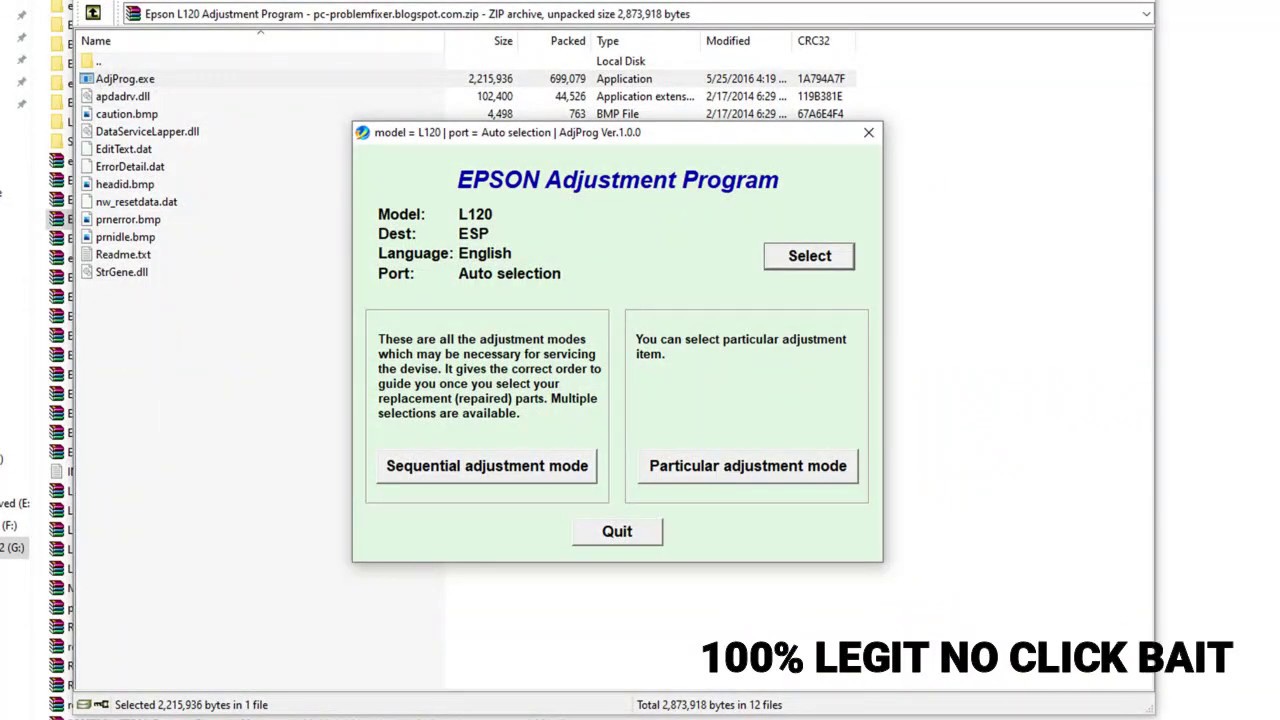This screenshot has height=720, width=1280.
Task: Click the archive icon in WinRAR address bar
Action: 133,14
